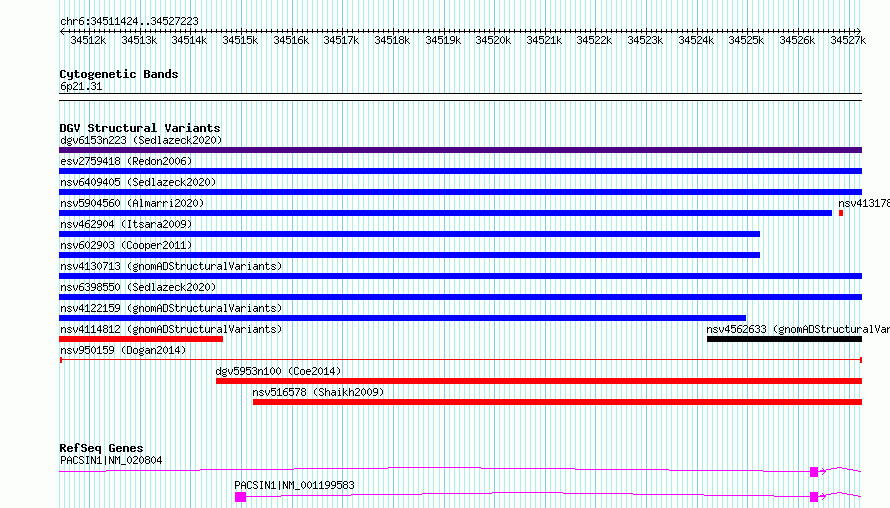Click the blue esv2759418 variant bar

(x=460, y=171)
